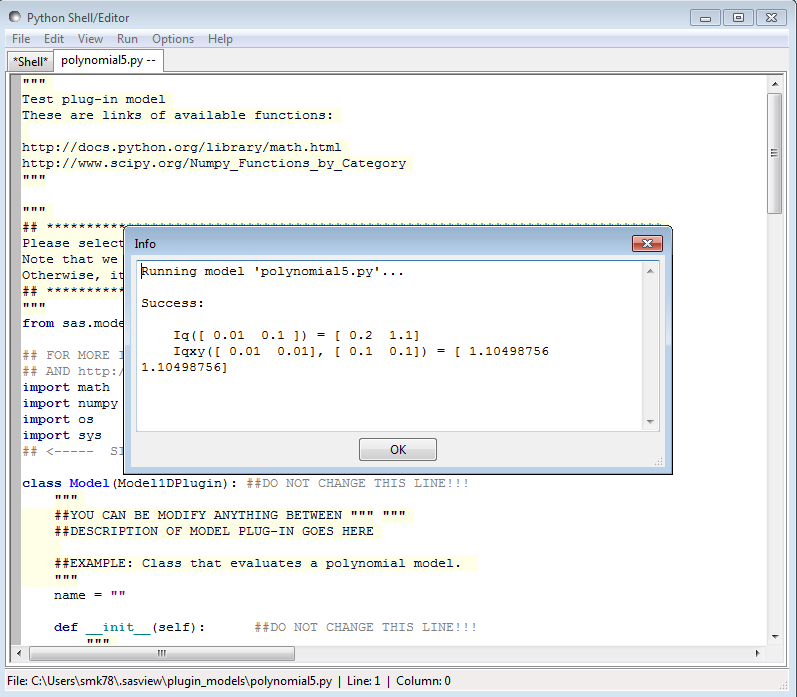The width and height of the screenshot is (797, 697).
Task: Click the editor vertical scrollbar thumb
Action: (774, 152)
